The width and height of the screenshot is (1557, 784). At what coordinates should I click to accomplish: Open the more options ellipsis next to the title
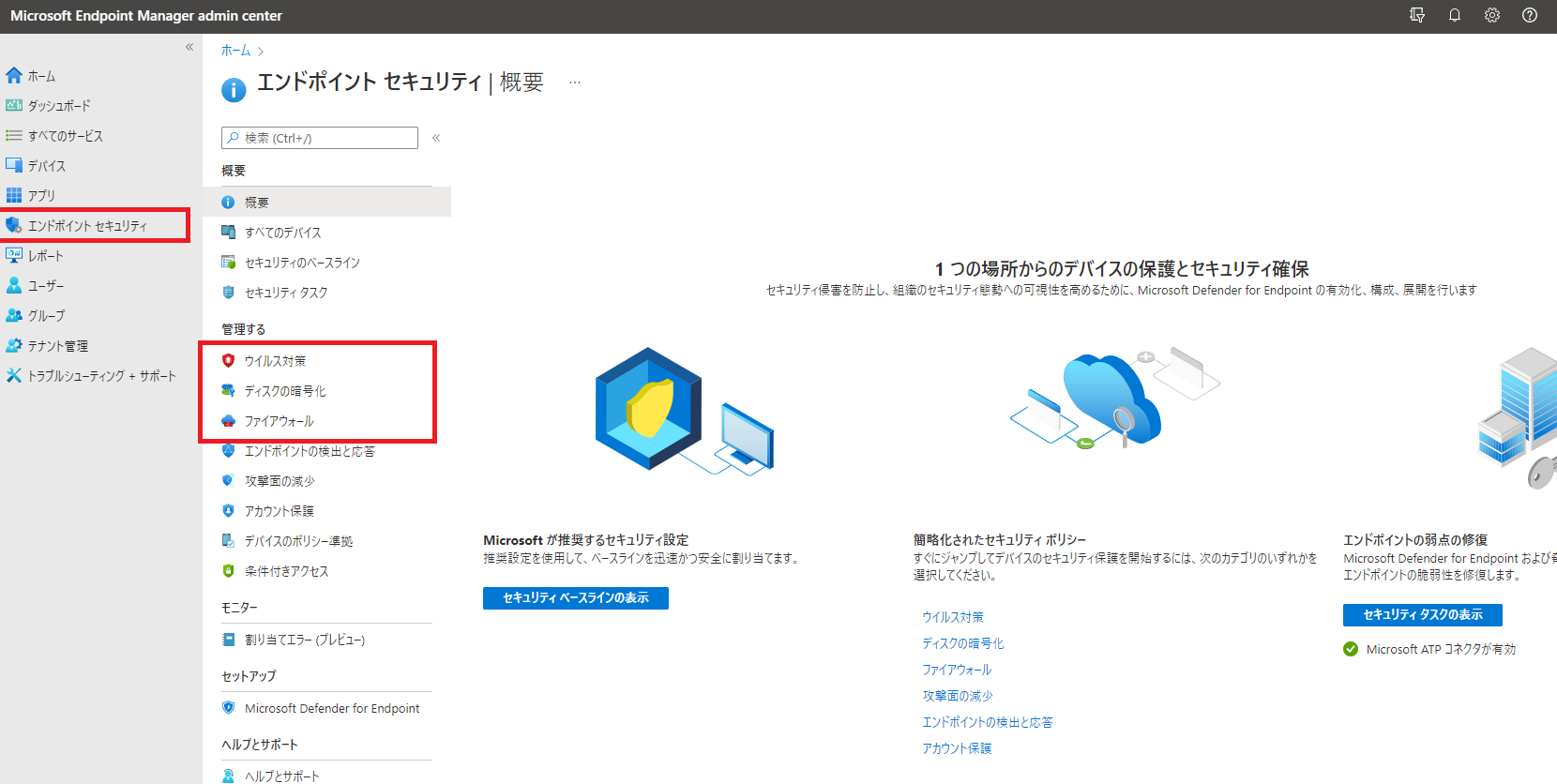click(x=575, y=83)
